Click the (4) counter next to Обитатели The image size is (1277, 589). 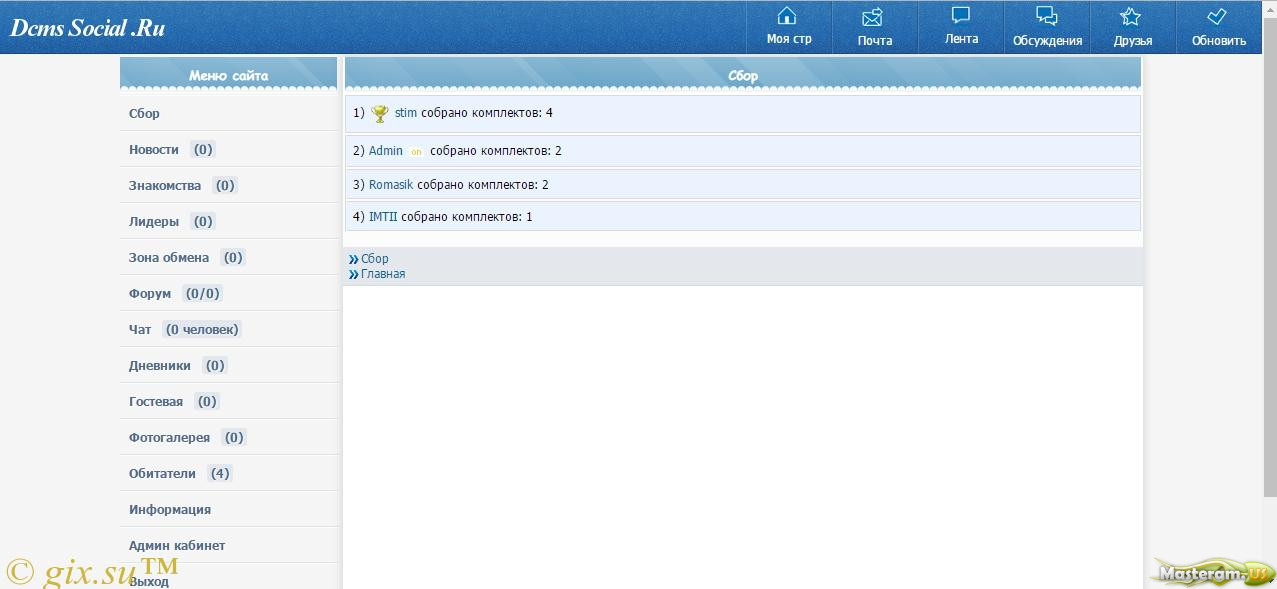pos(220,474)
